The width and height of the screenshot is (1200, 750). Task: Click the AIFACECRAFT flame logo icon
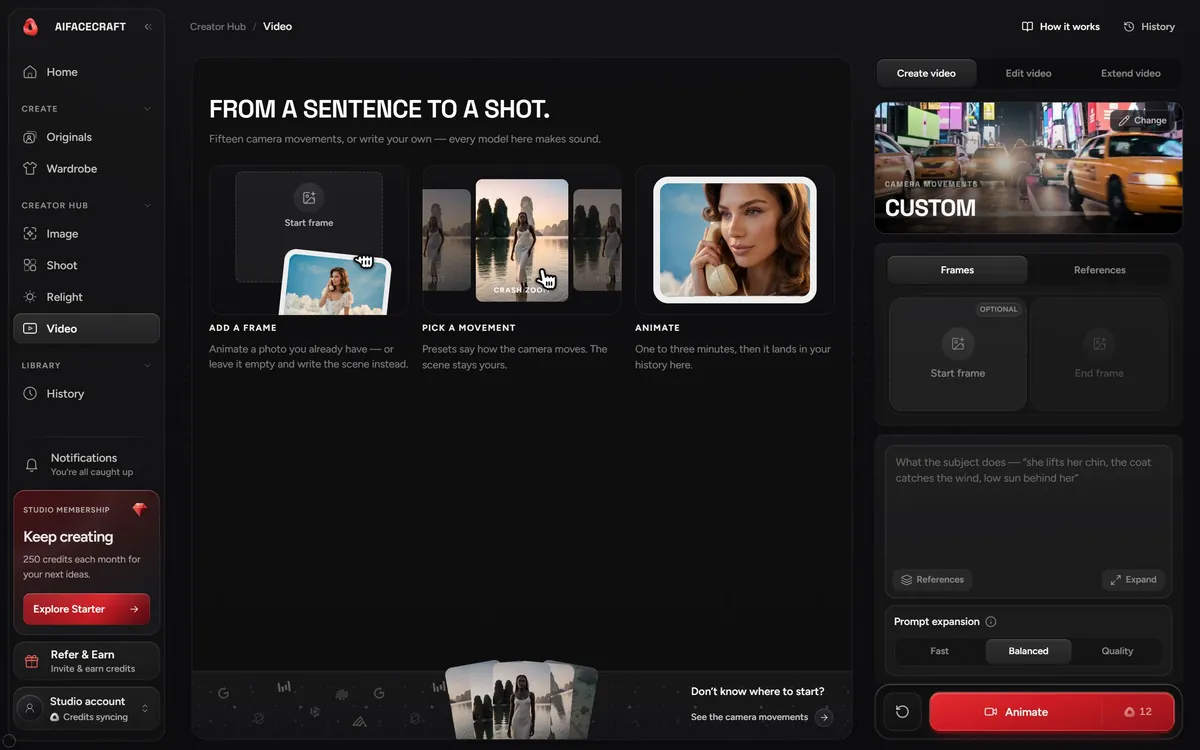[30, 27]
